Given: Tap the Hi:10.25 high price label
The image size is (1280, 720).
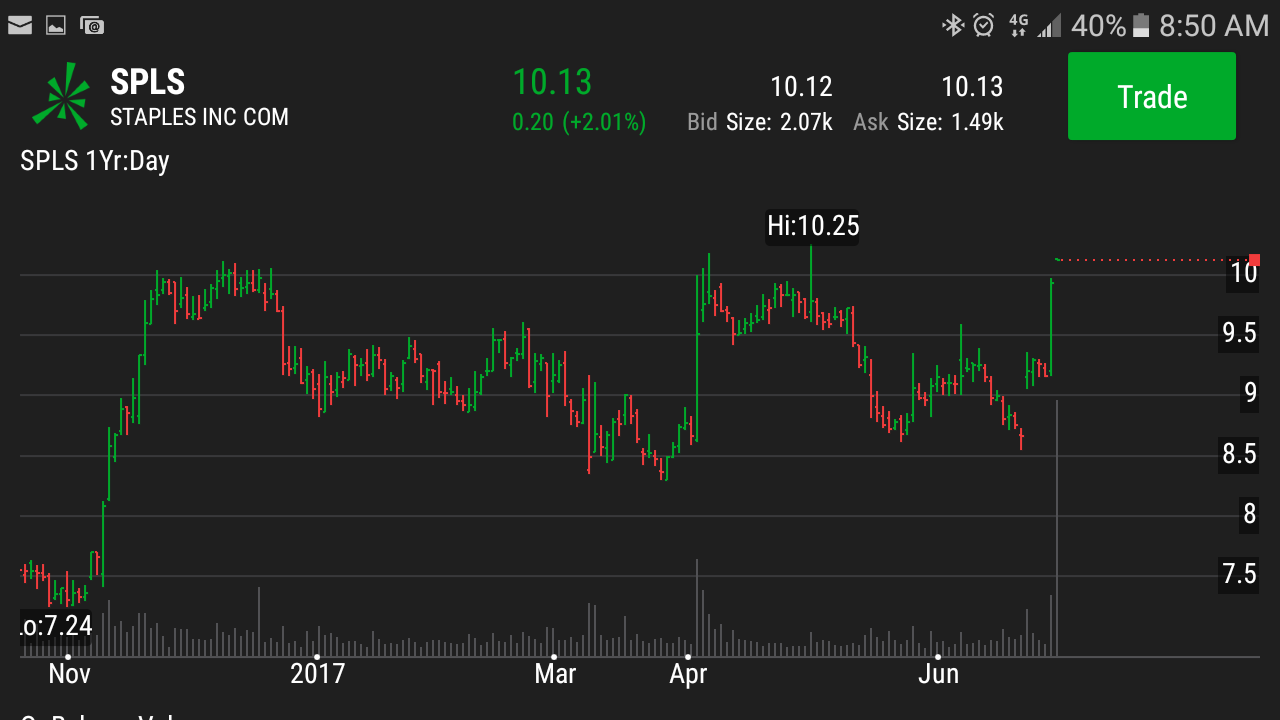Looking at the screenshot, I should 813,226.
